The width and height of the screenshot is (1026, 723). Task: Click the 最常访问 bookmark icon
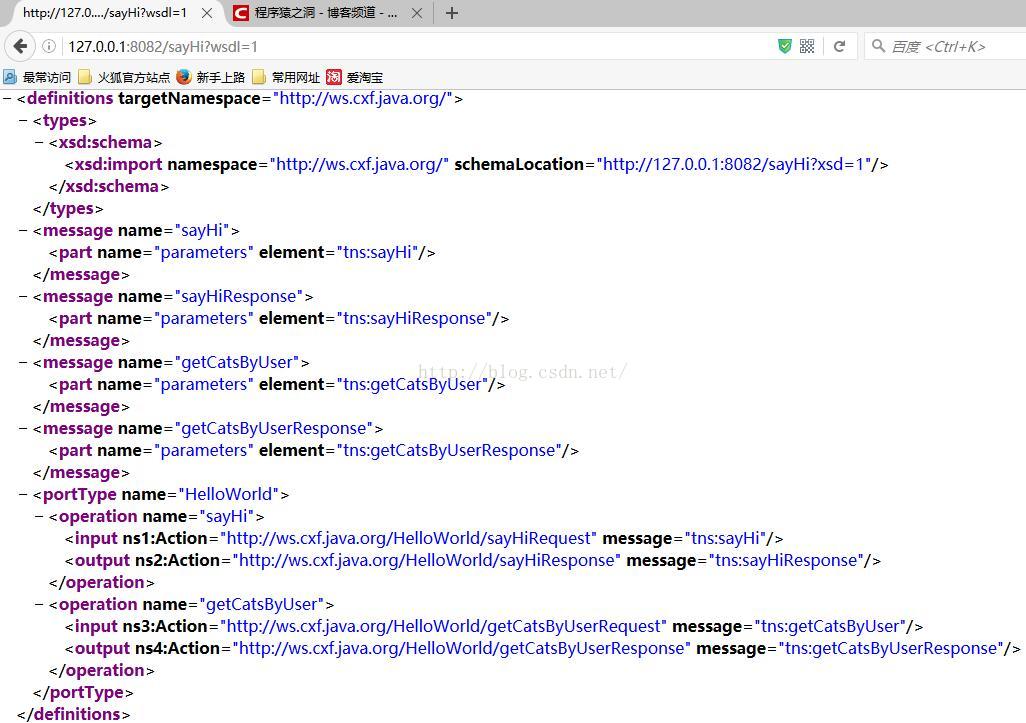[x=10, y=77]
